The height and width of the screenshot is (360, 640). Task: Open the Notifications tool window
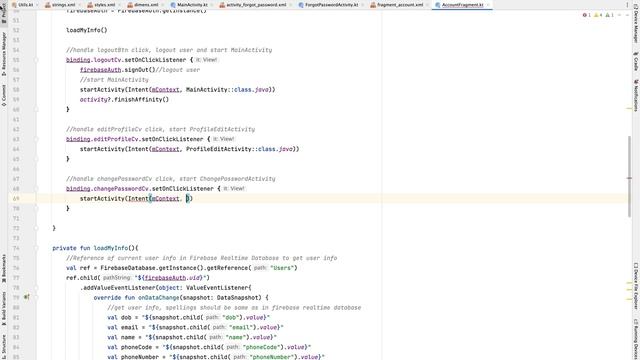coord(636,95)
